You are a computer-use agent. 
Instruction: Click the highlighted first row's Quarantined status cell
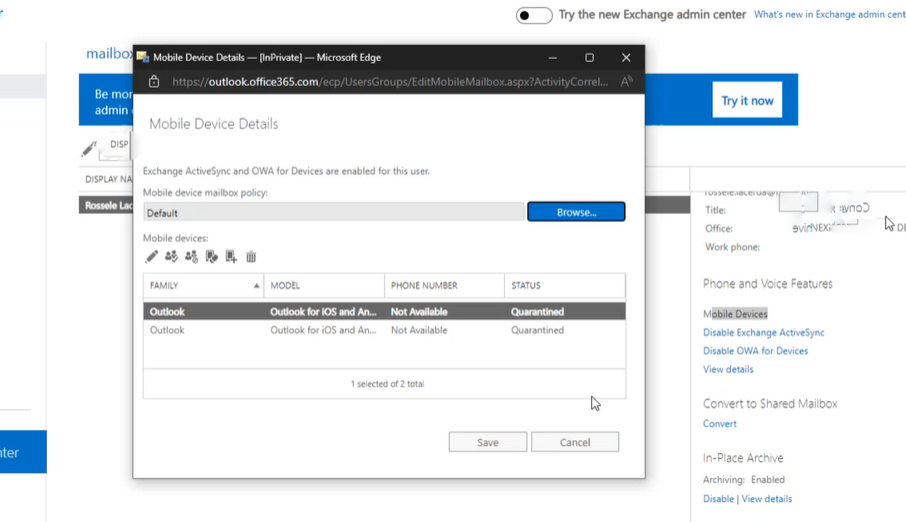(x=537, y=312)
